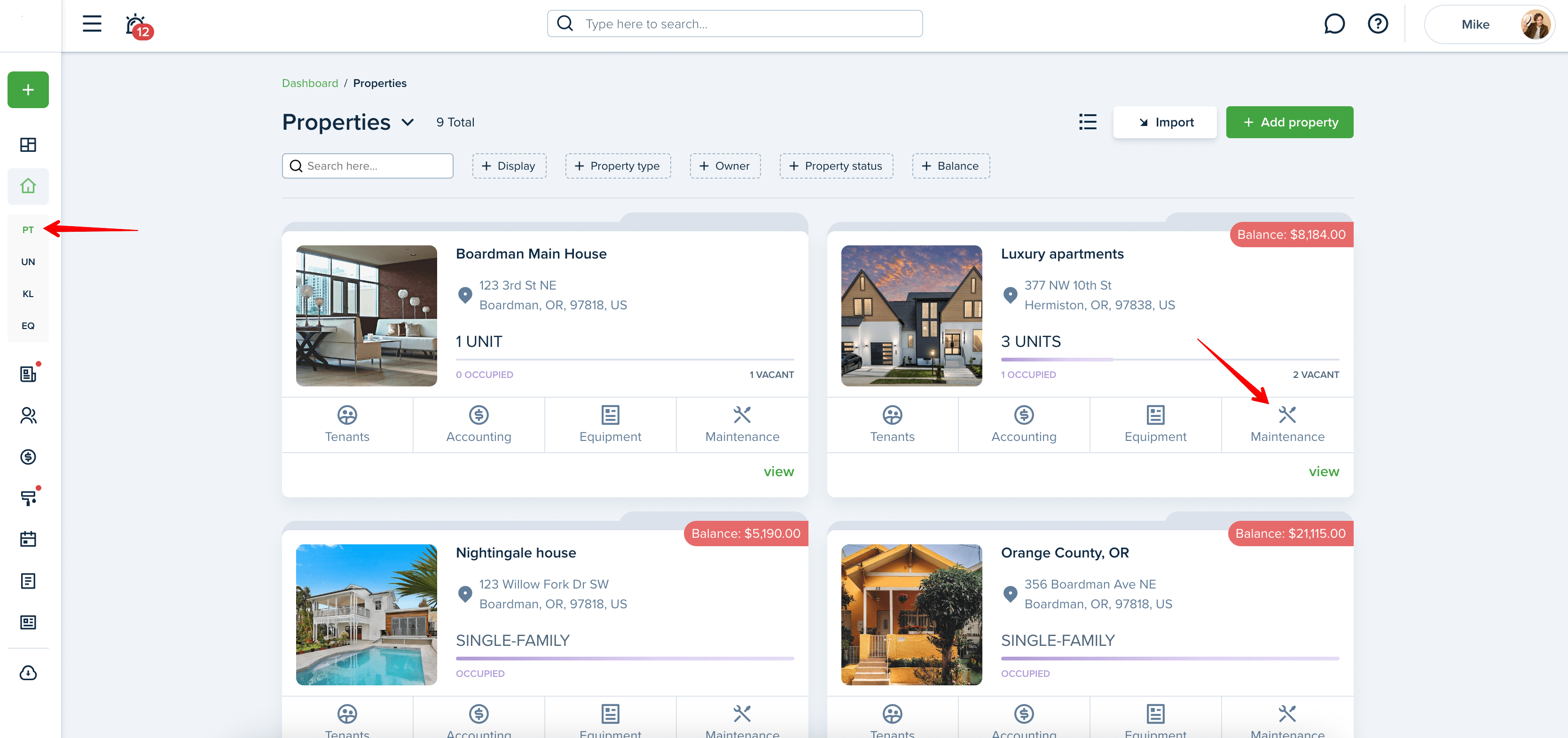This screenshot has width=1568, height=738.
Task: Select PT submenu item in sidebar
Action: (28, 229)
